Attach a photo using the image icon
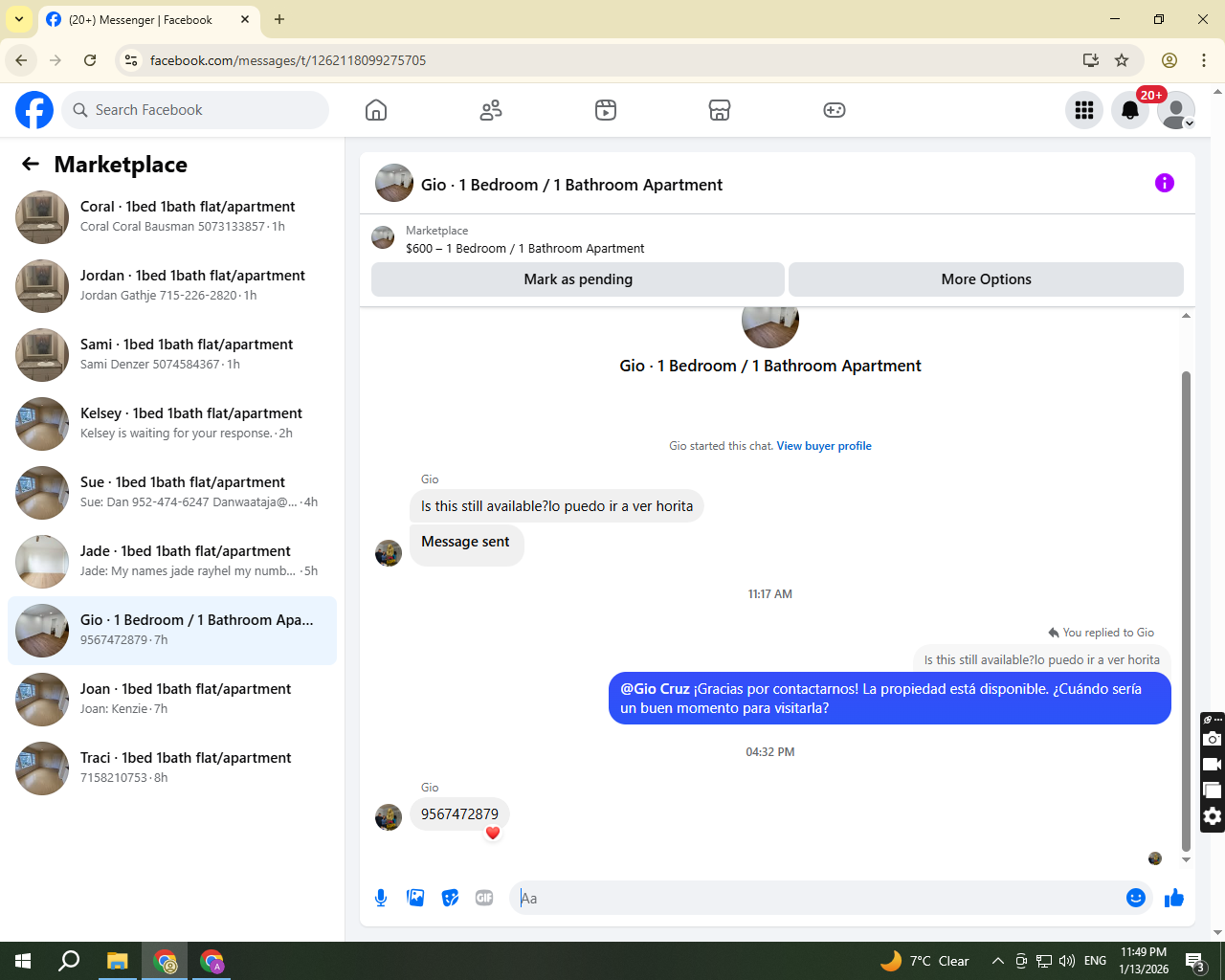Image resolution: width=1225 pixels, height=980 pixels. click(x=415, y=898)
